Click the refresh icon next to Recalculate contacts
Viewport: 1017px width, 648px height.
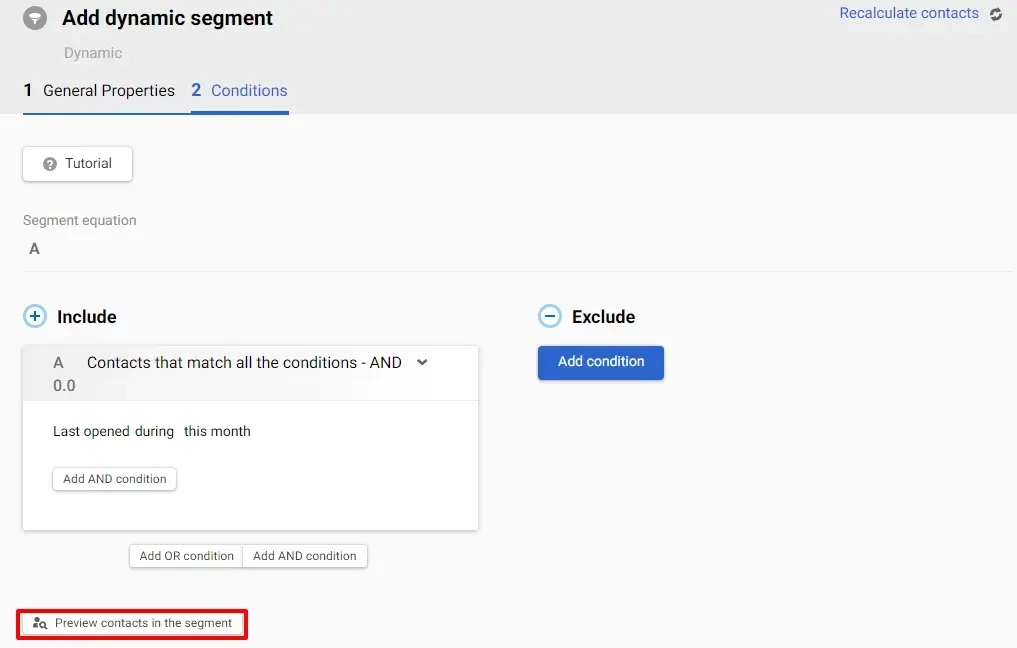[x=995, y=14]
